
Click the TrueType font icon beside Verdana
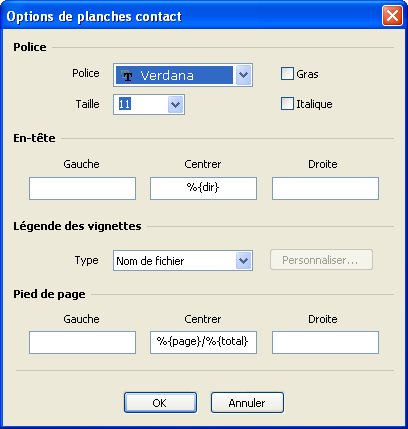[x=127, y=76]
